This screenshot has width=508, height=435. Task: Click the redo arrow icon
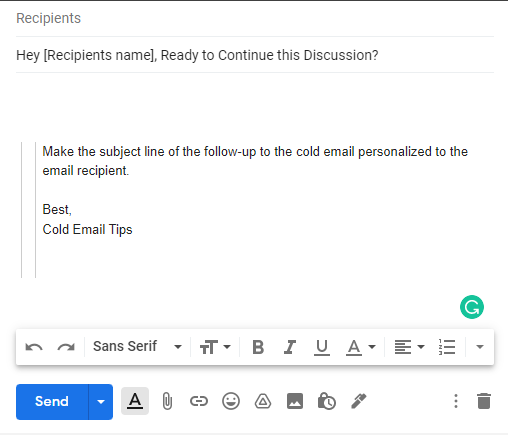pyautogui.click(x=66, y=347)
